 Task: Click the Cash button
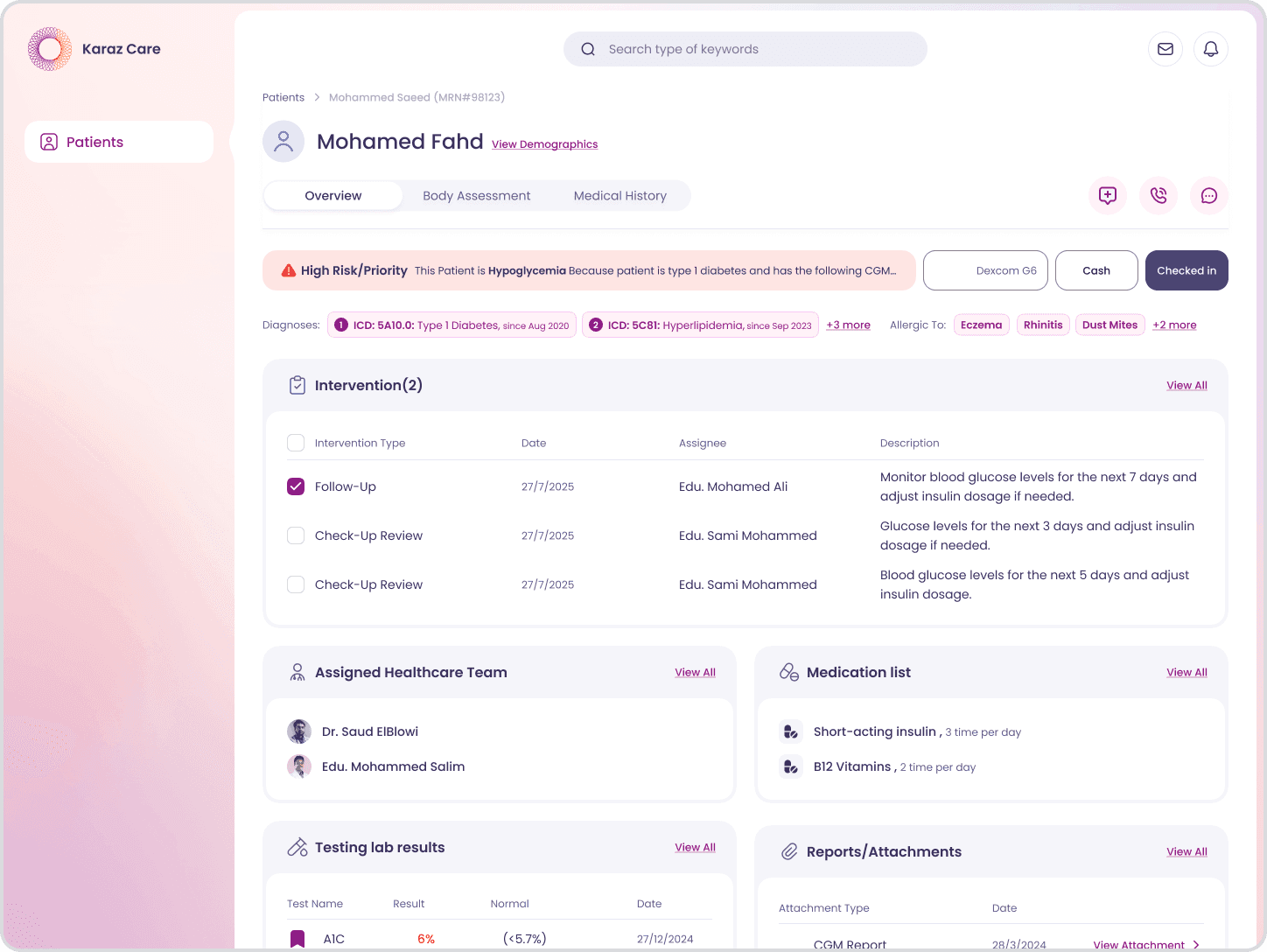tap(1096, 270)
